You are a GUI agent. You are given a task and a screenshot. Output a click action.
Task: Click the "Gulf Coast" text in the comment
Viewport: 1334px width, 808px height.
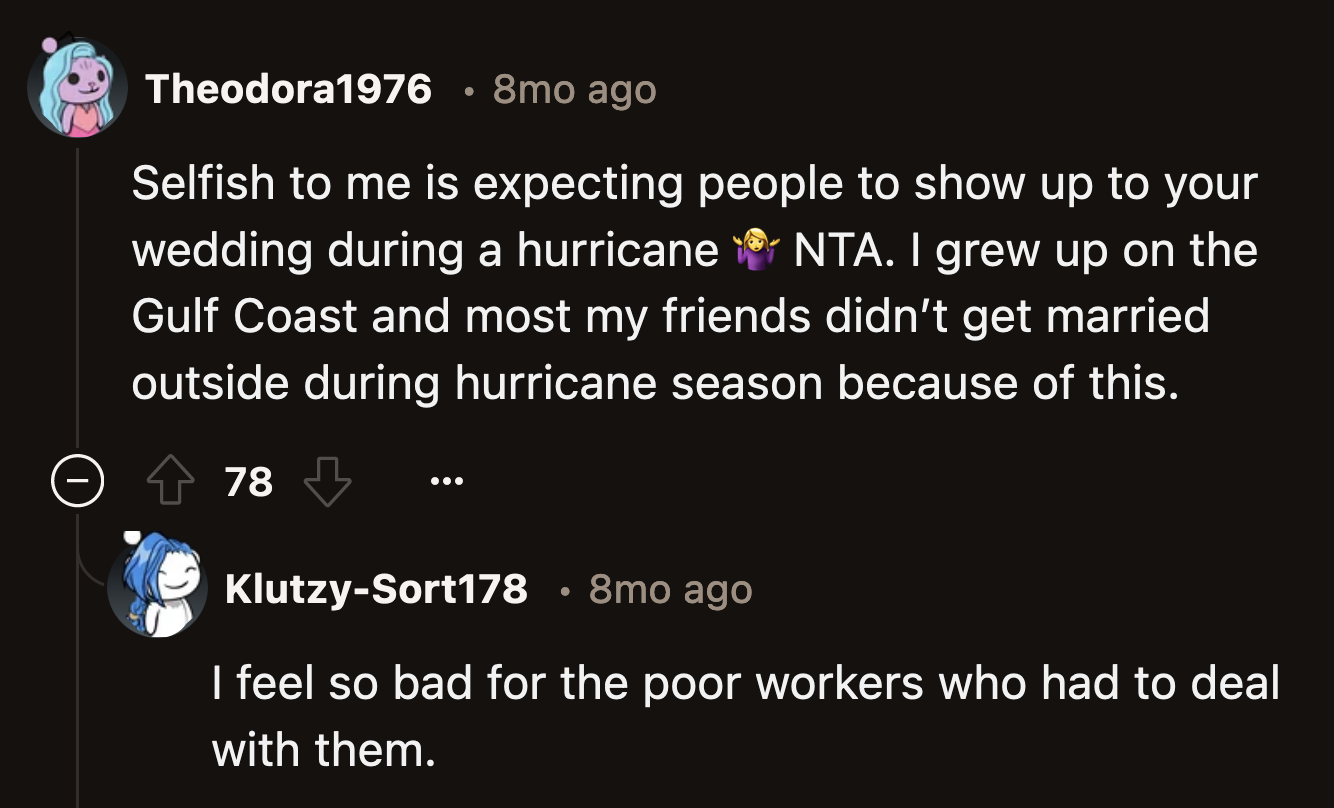point(244,316)
